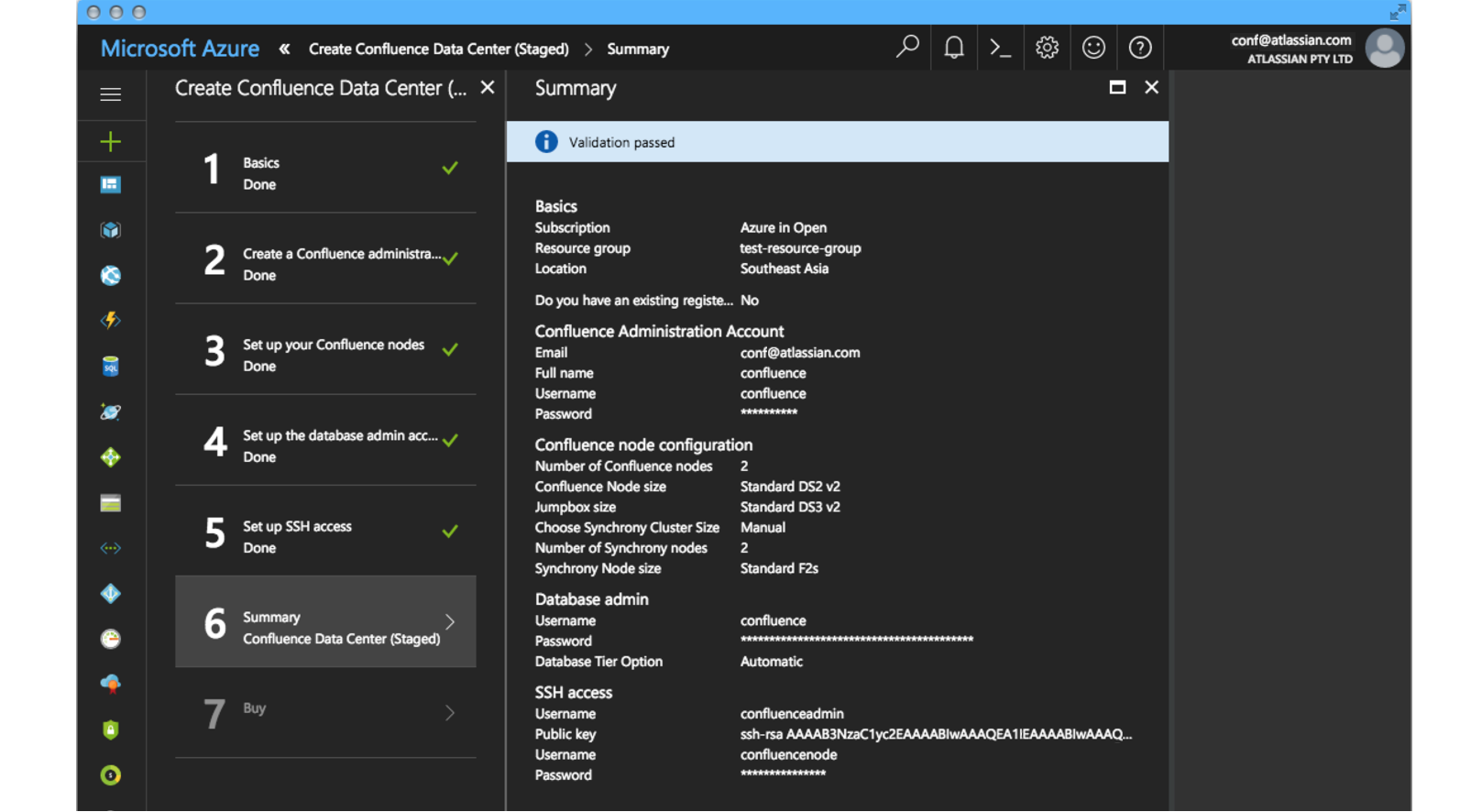This screenshot has width=1482, height=812.
Task: Open the help question mark icon
Action: click(x=1140, y=47)
